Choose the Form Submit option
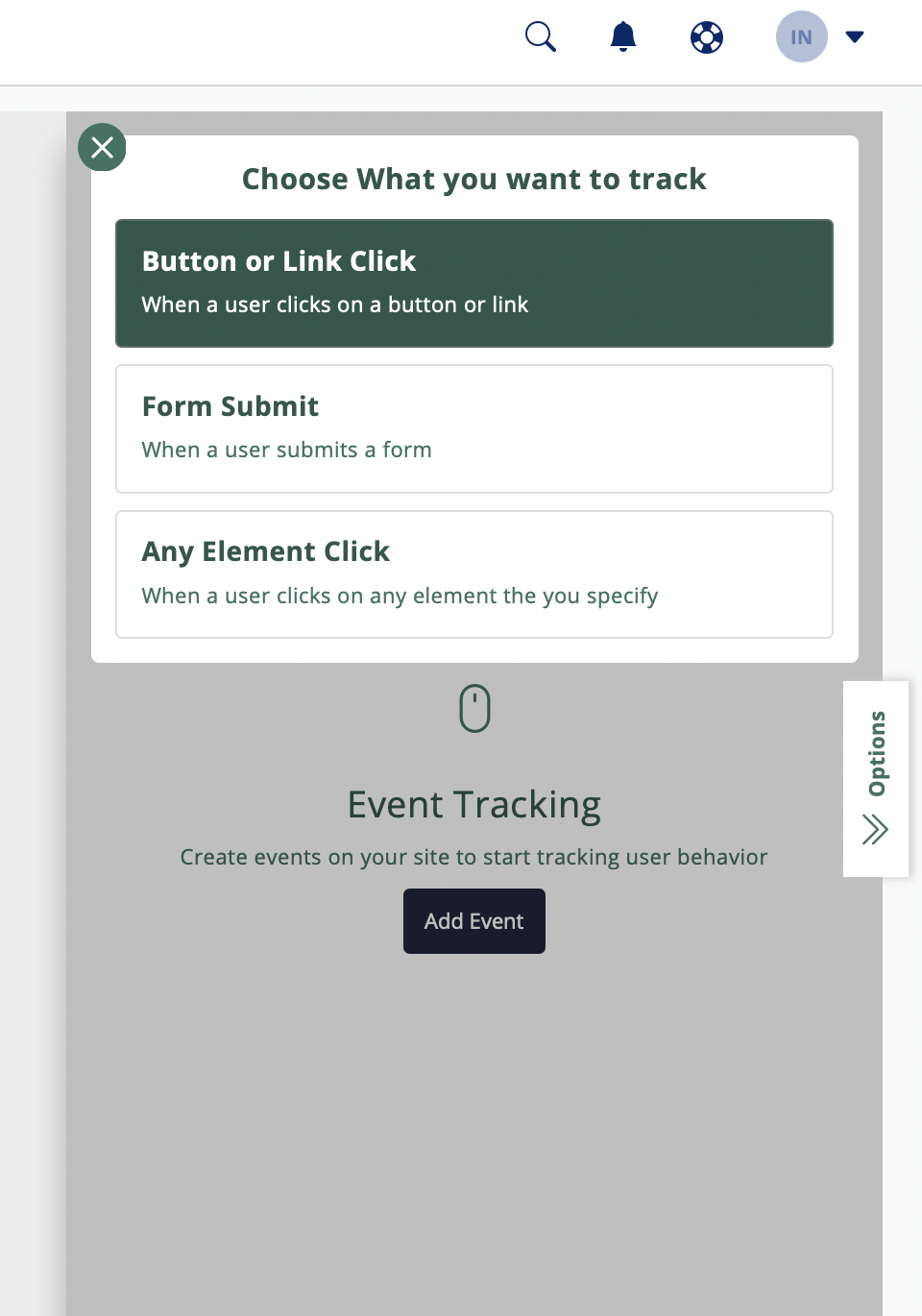Screen dimensions: 922x1316 [474, 428]
